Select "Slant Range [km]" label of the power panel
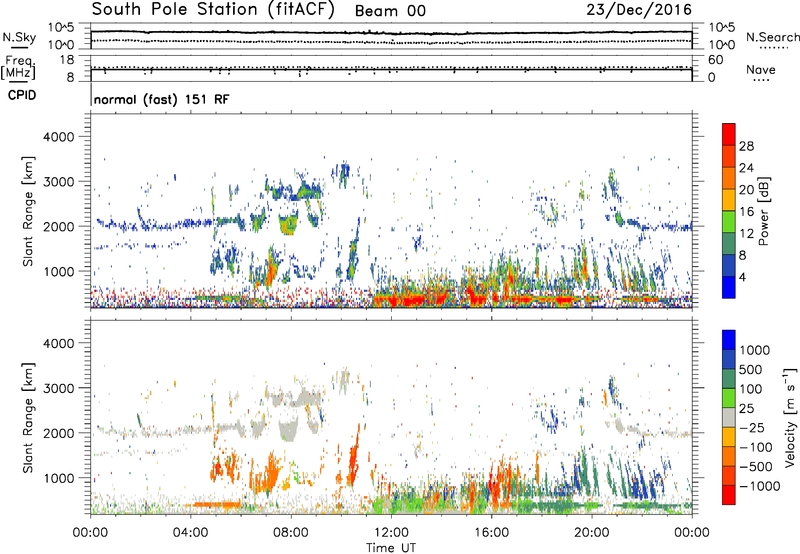This screenshot has width=800, height=554. click(x=28, y=211)
